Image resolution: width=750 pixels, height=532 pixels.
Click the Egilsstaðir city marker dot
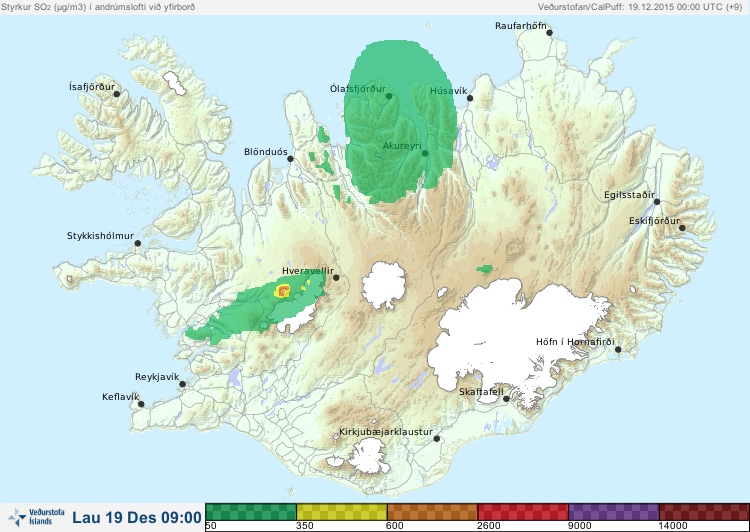point(657,202)
